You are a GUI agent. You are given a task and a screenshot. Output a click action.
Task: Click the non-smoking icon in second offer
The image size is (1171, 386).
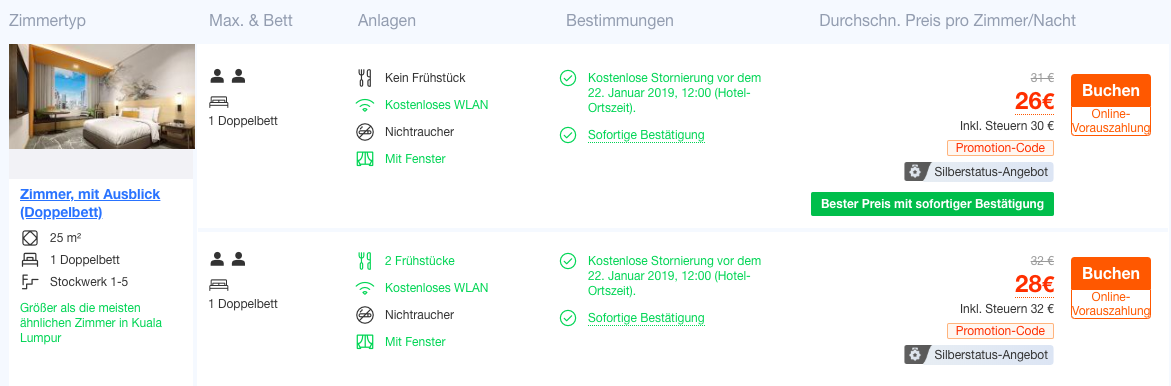click(x=364, y=314)
